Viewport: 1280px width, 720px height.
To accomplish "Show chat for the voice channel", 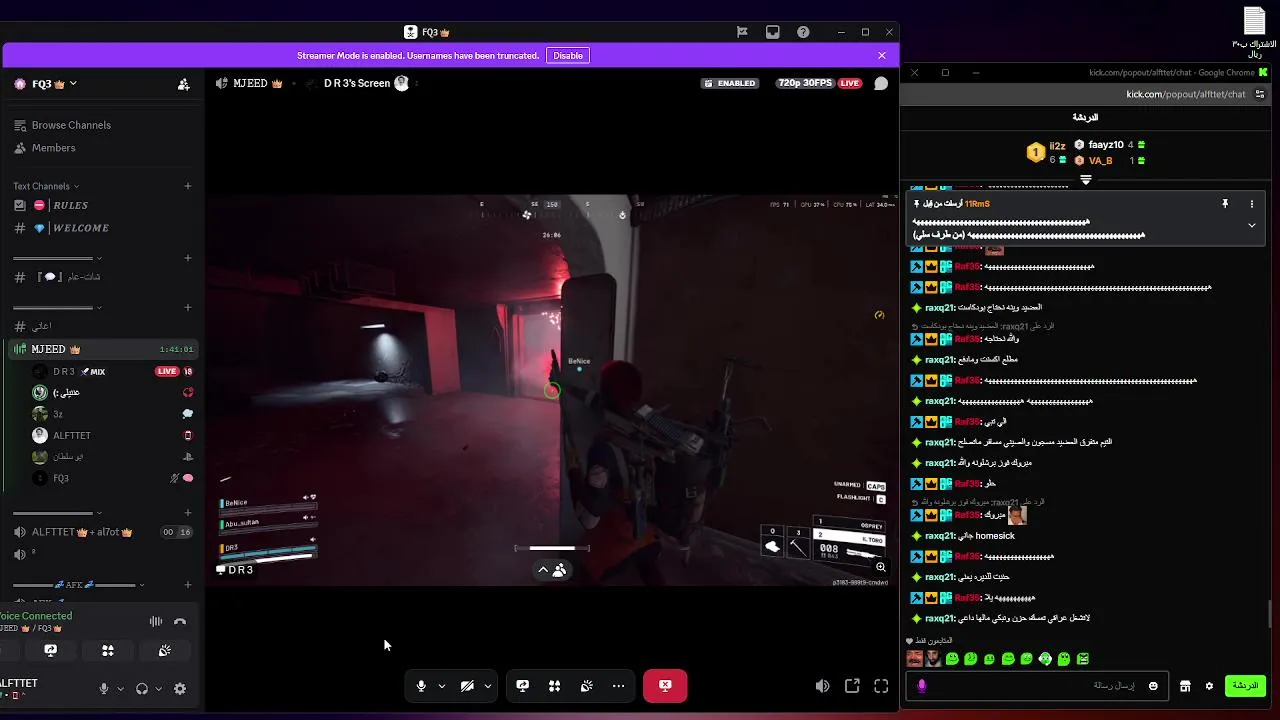I will pos(881,84).
